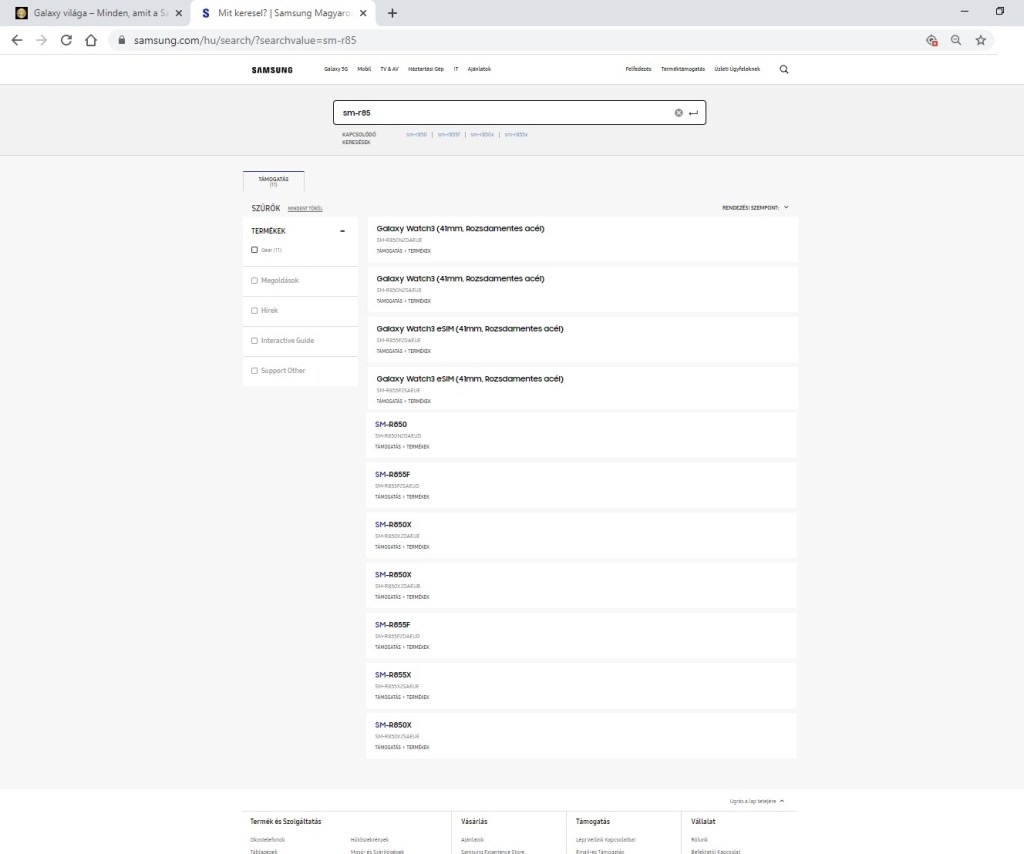Open the SM-R855X search result

click(x=393, y=675)
